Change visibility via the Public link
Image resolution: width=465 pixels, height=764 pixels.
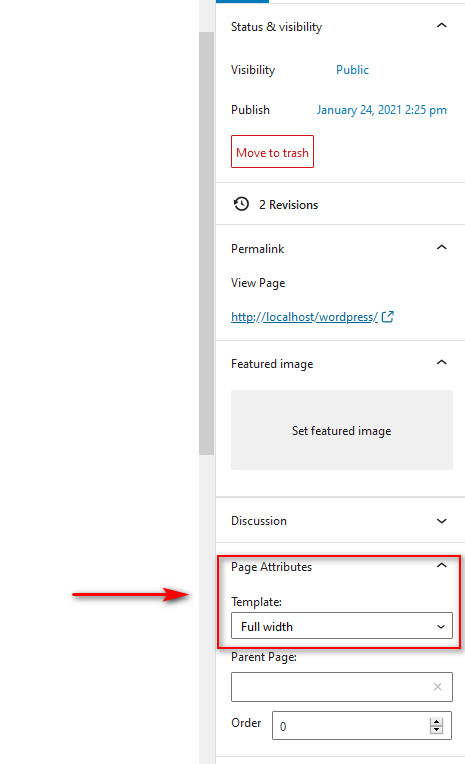click(352, 70)
